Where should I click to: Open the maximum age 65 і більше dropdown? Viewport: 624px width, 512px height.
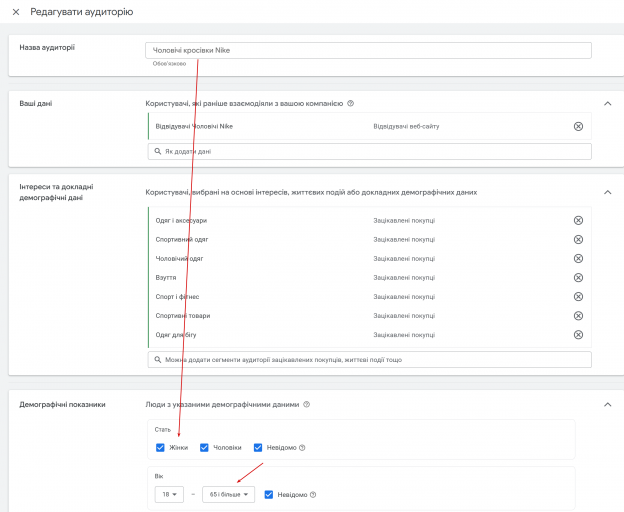point(228,494)
